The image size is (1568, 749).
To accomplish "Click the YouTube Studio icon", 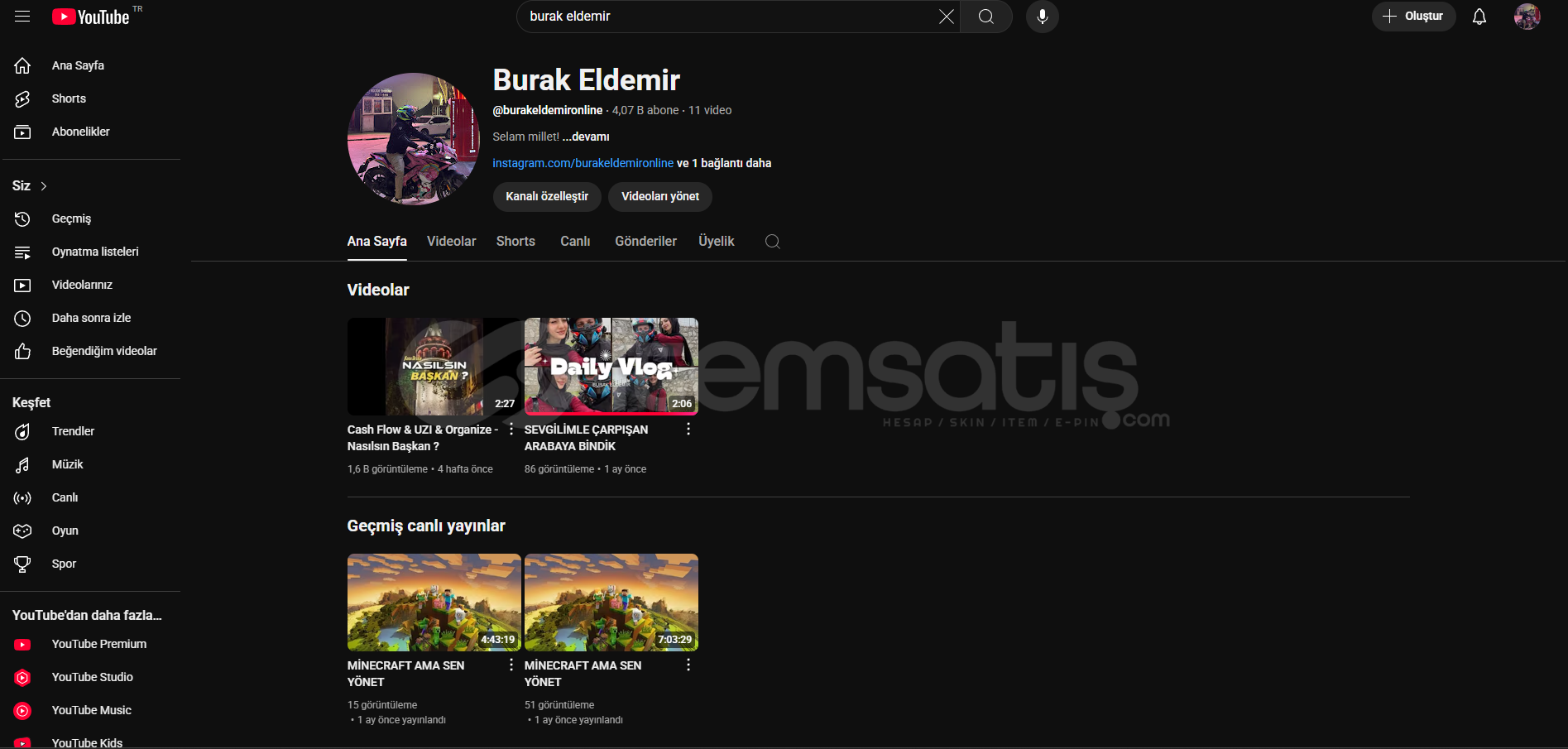I will click(22, 677).
